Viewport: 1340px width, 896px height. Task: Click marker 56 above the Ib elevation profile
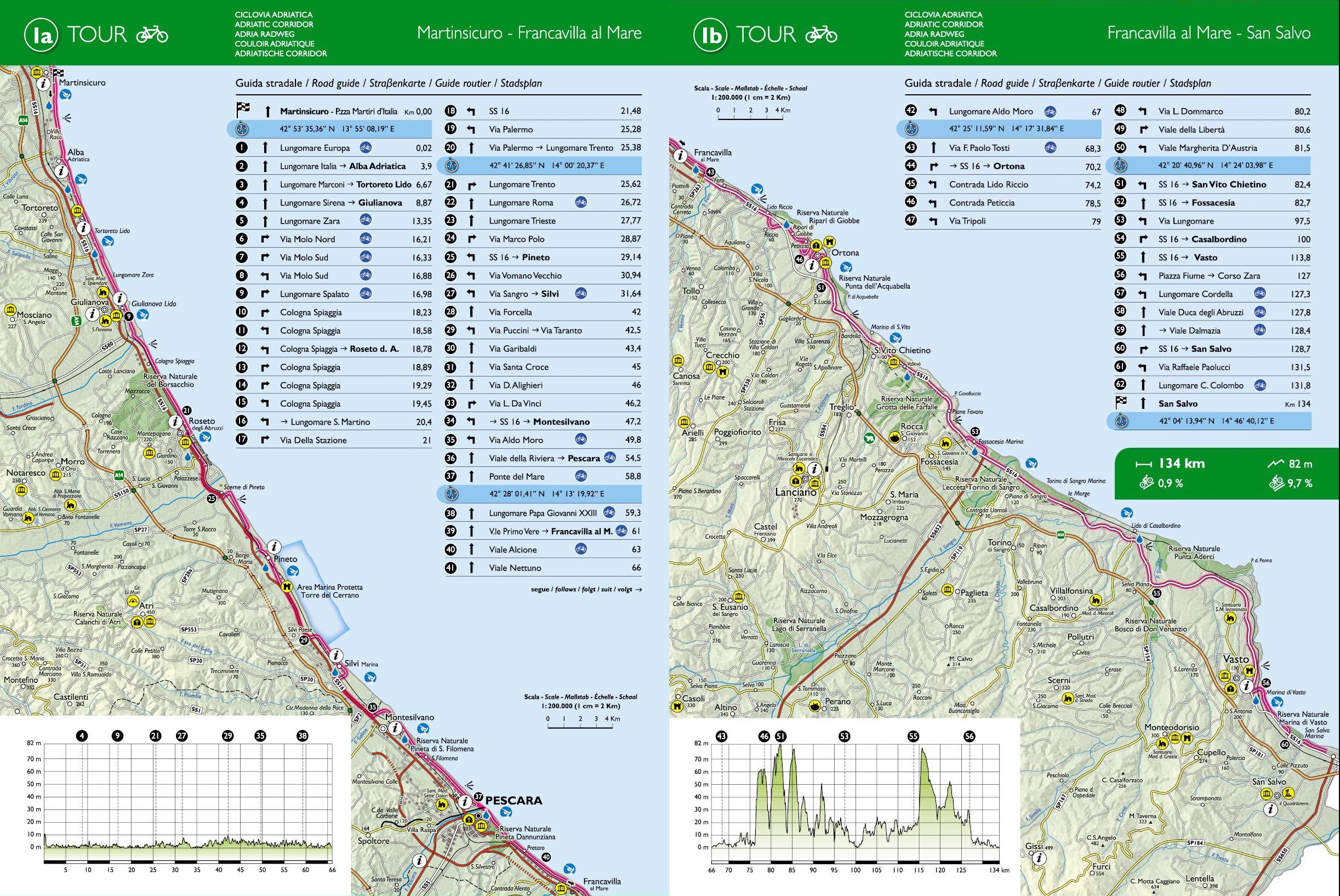coord(970,736)
